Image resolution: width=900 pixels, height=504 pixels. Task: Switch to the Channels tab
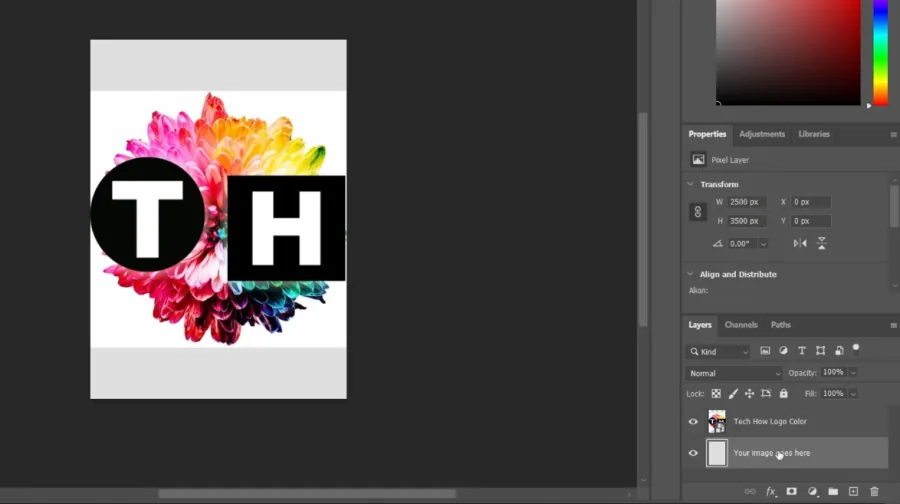pyautogui.click(x=741, y=325)
